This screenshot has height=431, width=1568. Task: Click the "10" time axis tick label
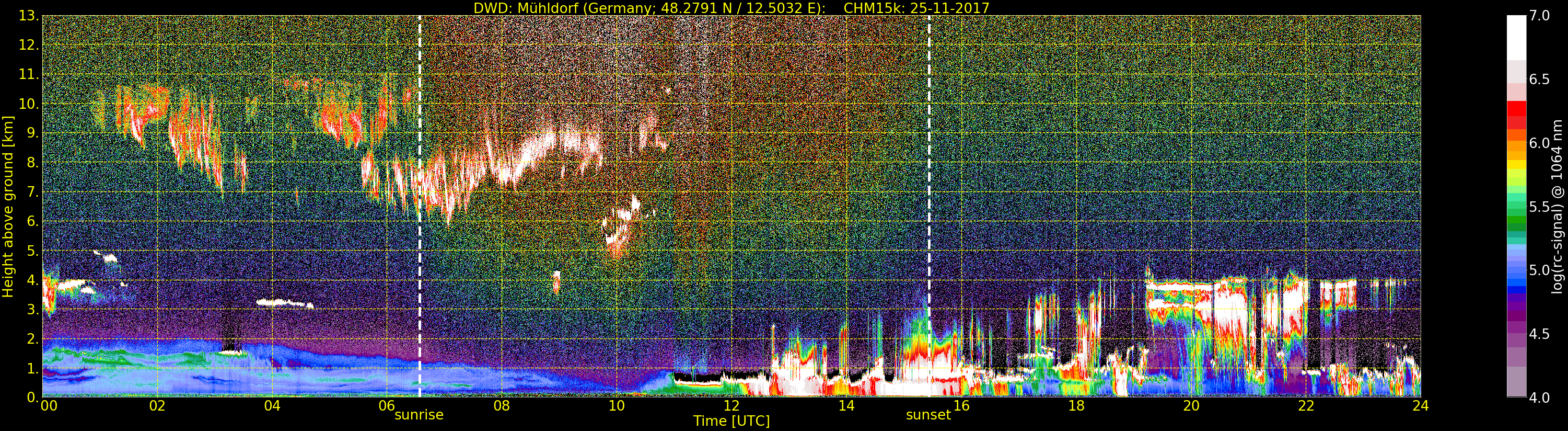pyautogui.click(x=617, y=405)
